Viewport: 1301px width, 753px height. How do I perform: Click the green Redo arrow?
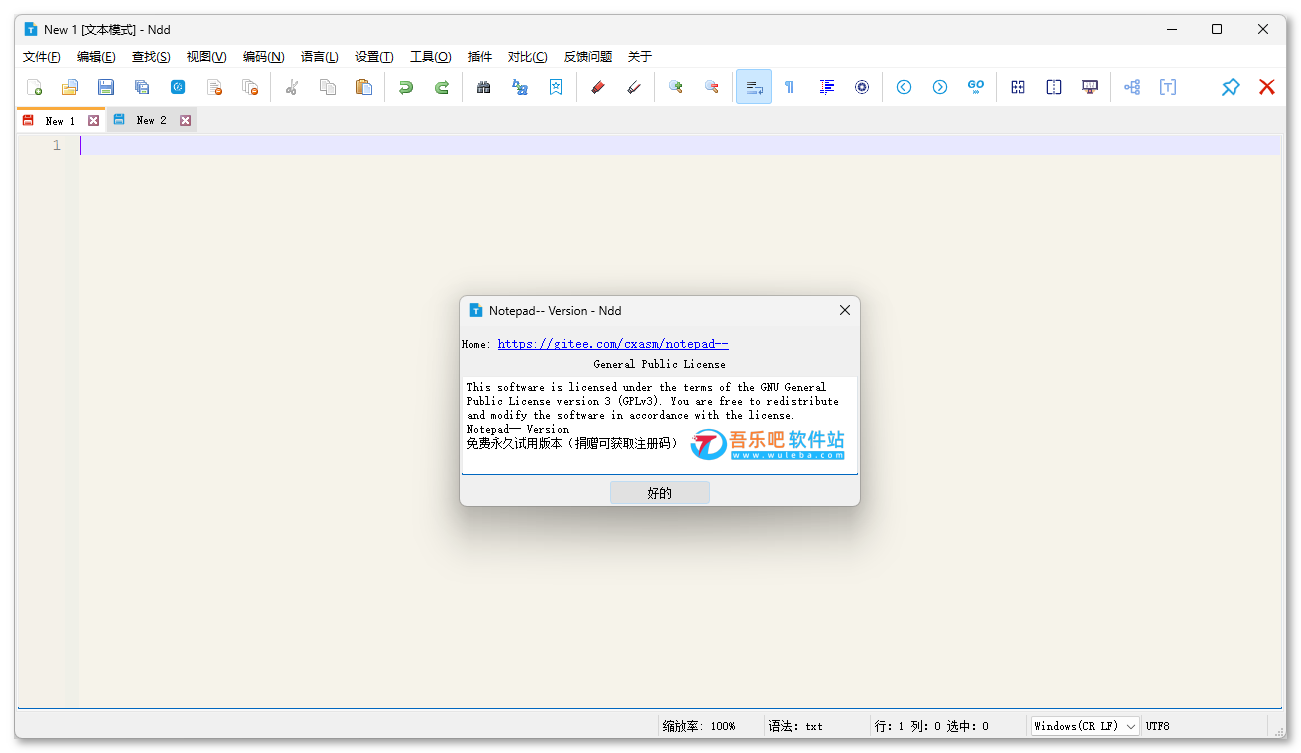pos(442,87)
